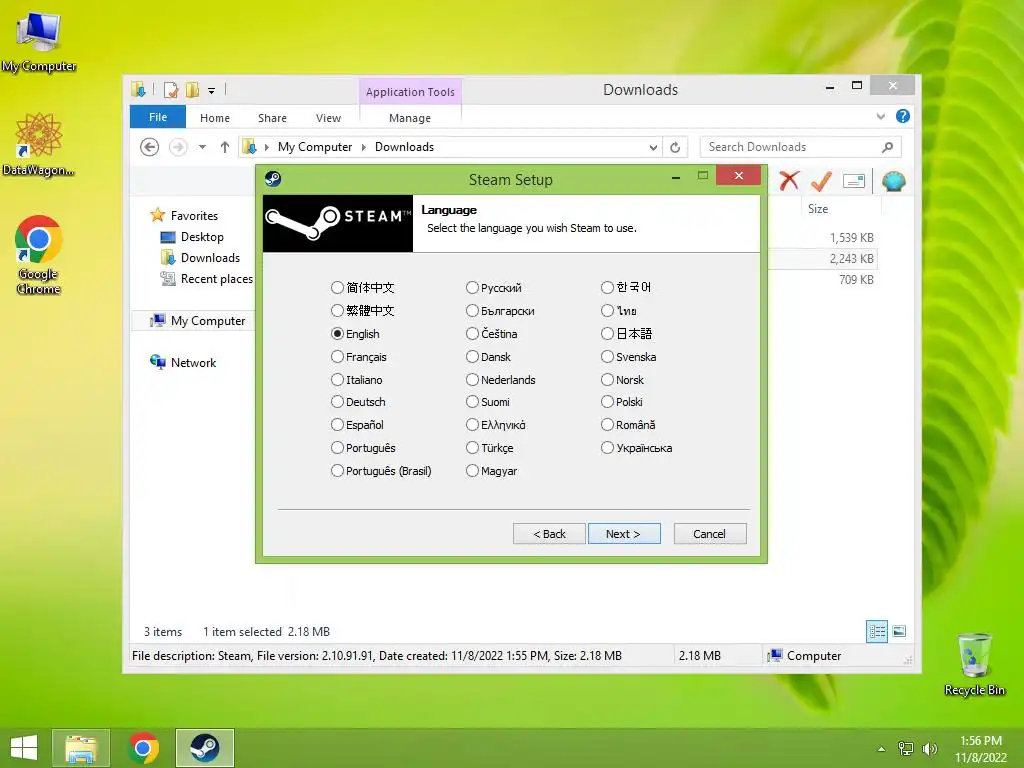Select the Italiano radio option

(337, 379)
